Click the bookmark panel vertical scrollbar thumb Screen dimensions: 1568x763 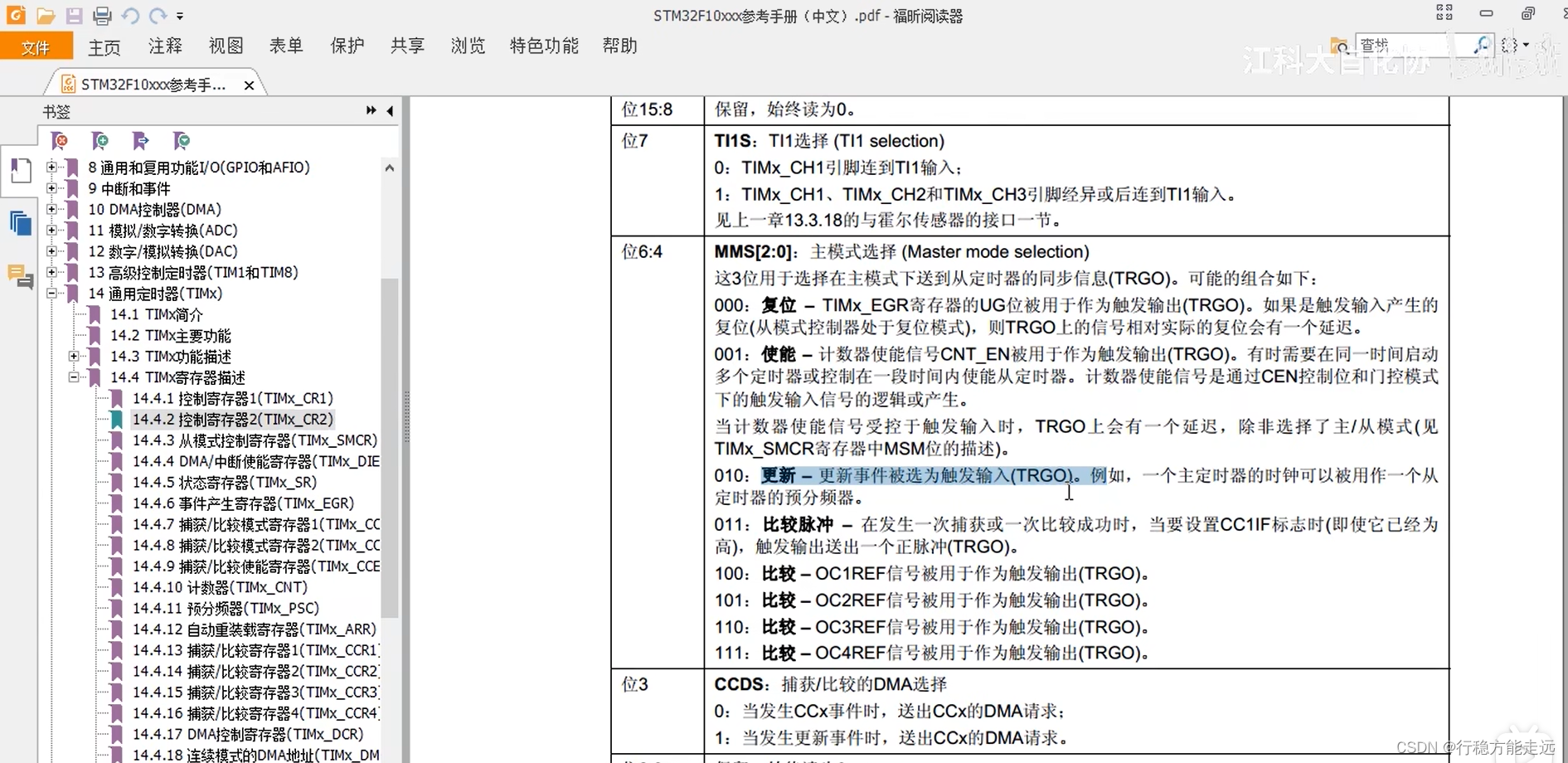tap(390, 448)
